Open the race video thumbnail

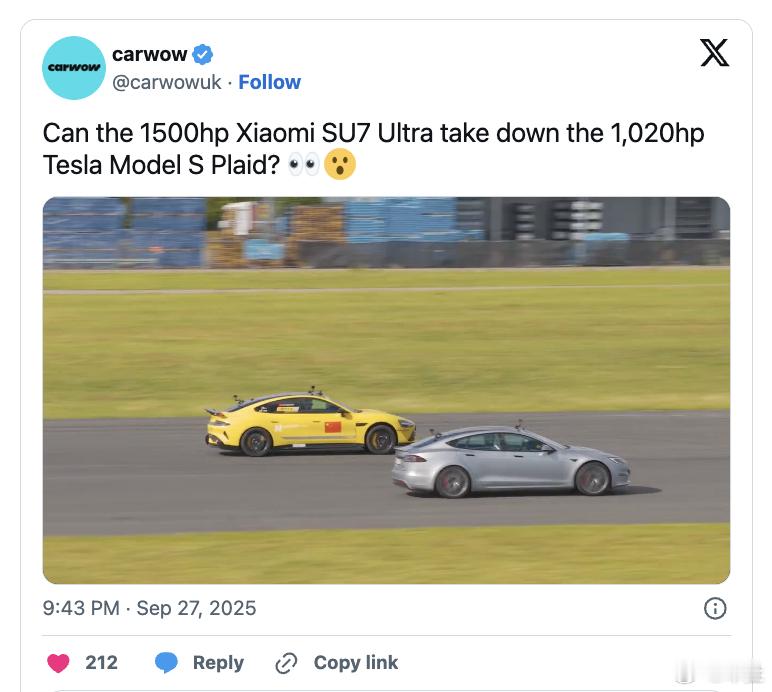[386, 390]
